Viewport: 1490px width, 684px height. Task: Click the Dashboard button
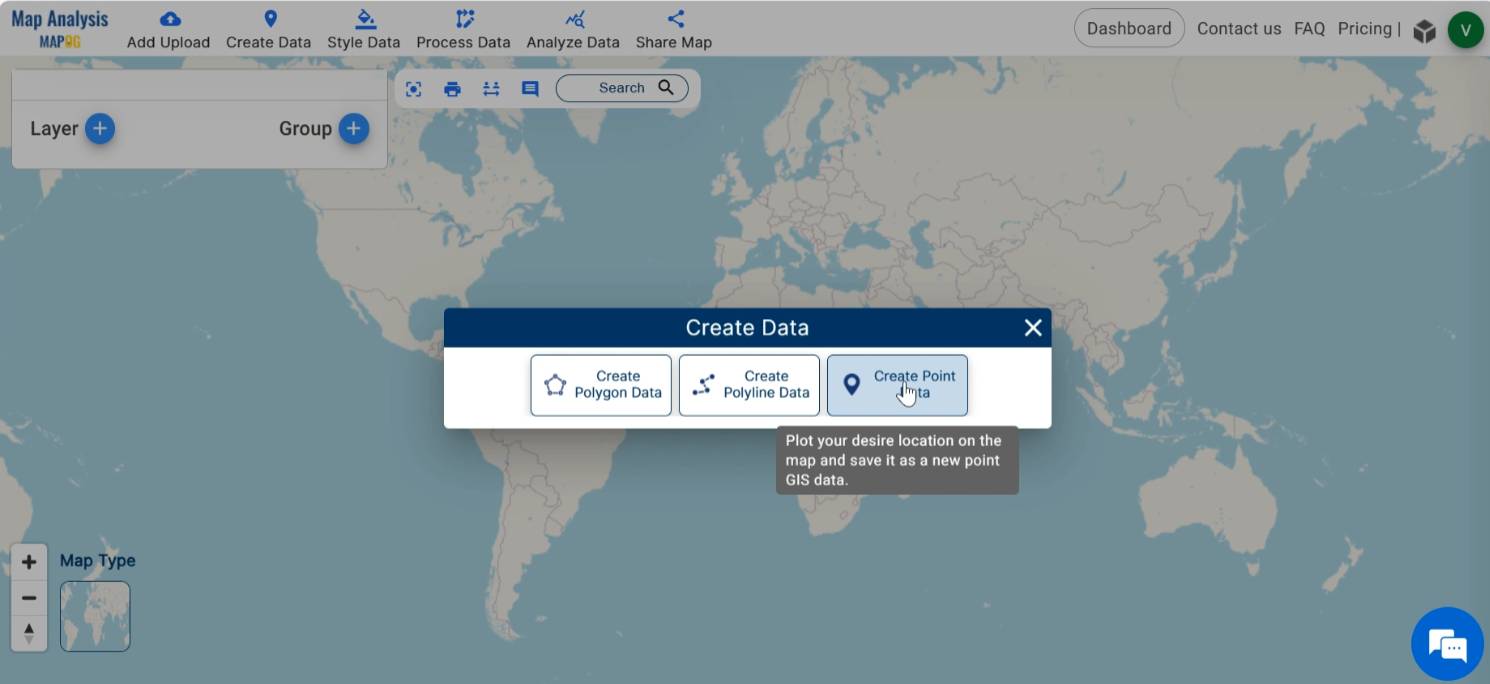1129,29
